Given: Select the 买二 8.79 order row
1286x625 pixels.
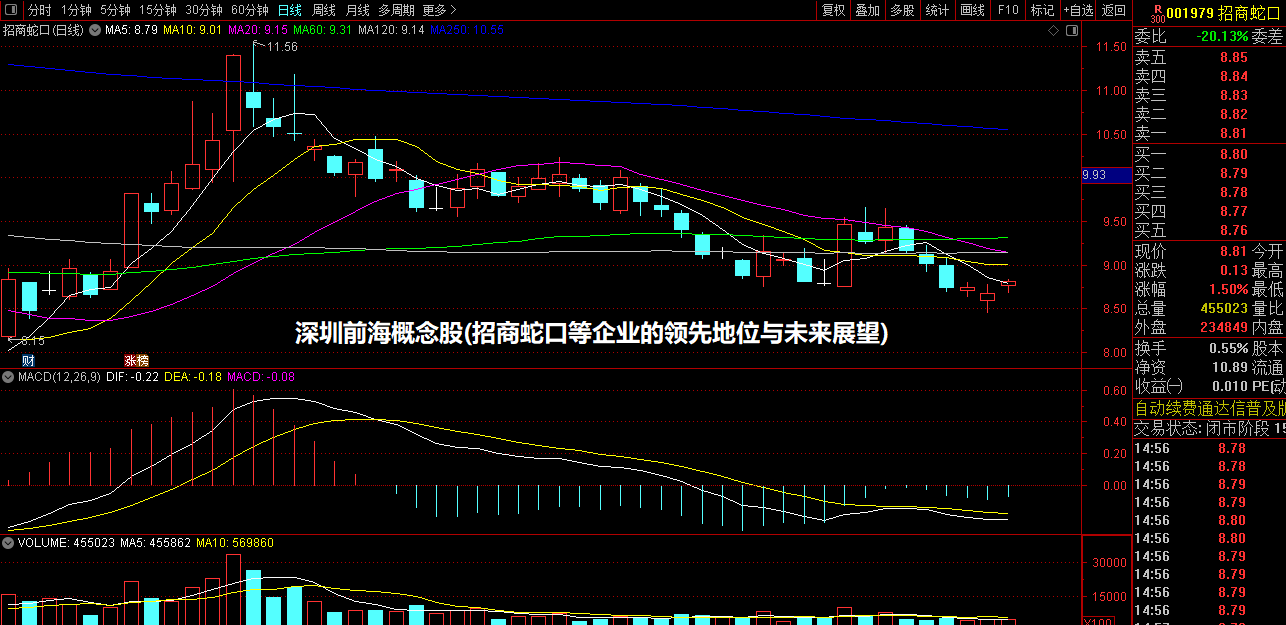Looking at the screenshot, I should click(x=1208, y=173).
